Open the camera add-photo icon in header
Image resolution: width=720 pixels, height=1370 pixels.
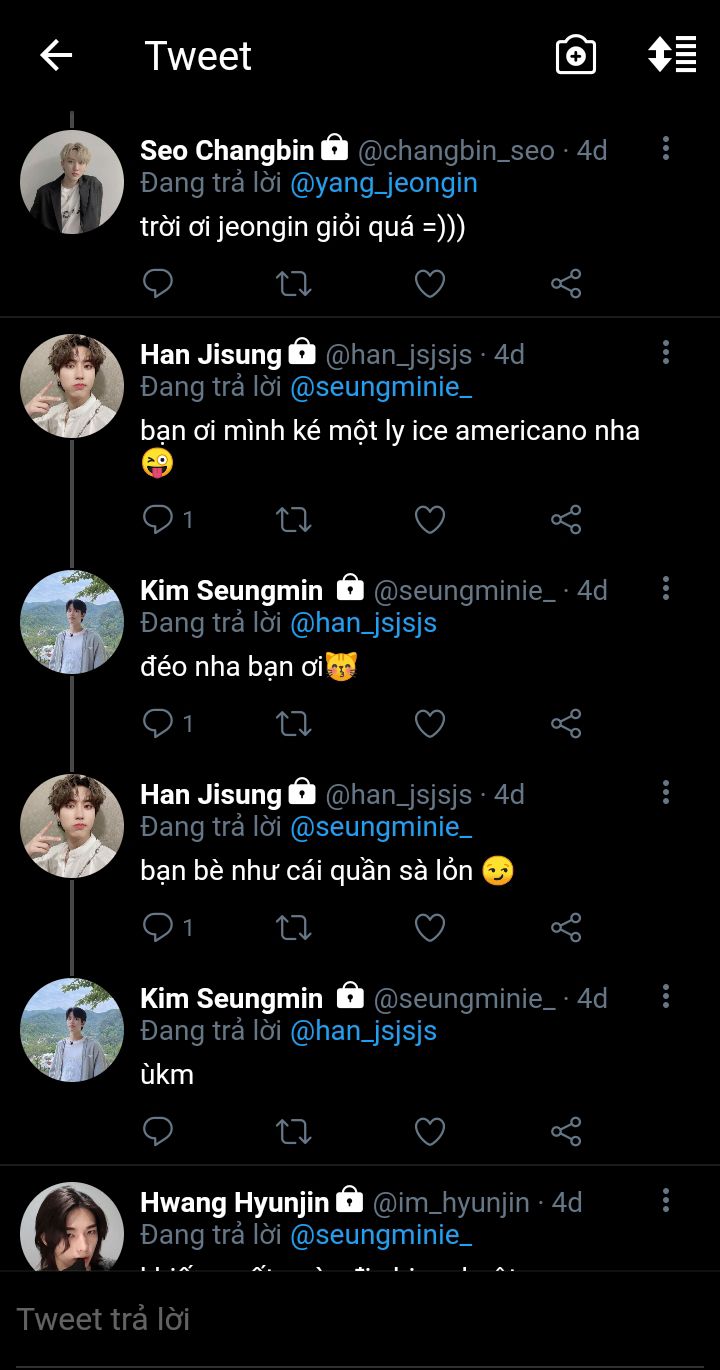(575, 56)
